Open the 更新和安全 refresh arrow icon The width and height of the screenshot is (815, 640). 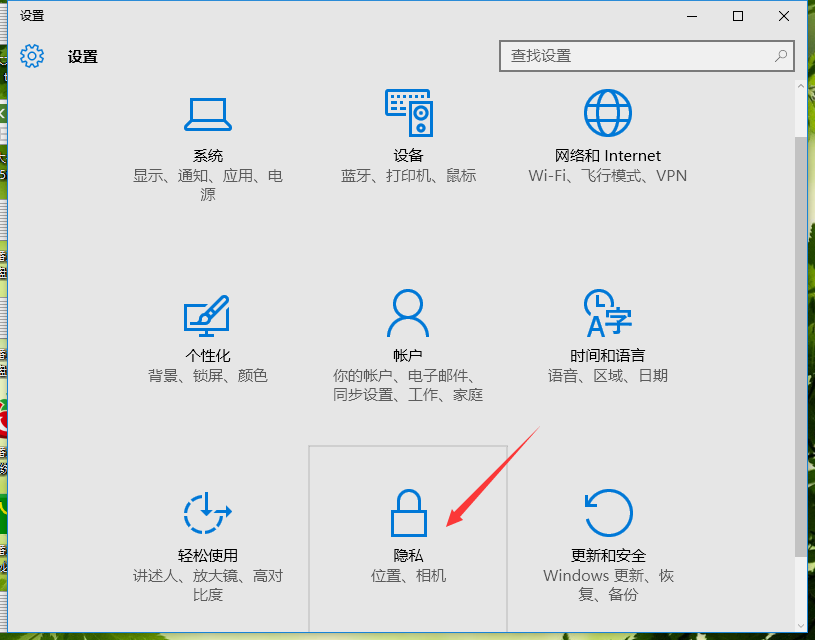coord(608,513)
